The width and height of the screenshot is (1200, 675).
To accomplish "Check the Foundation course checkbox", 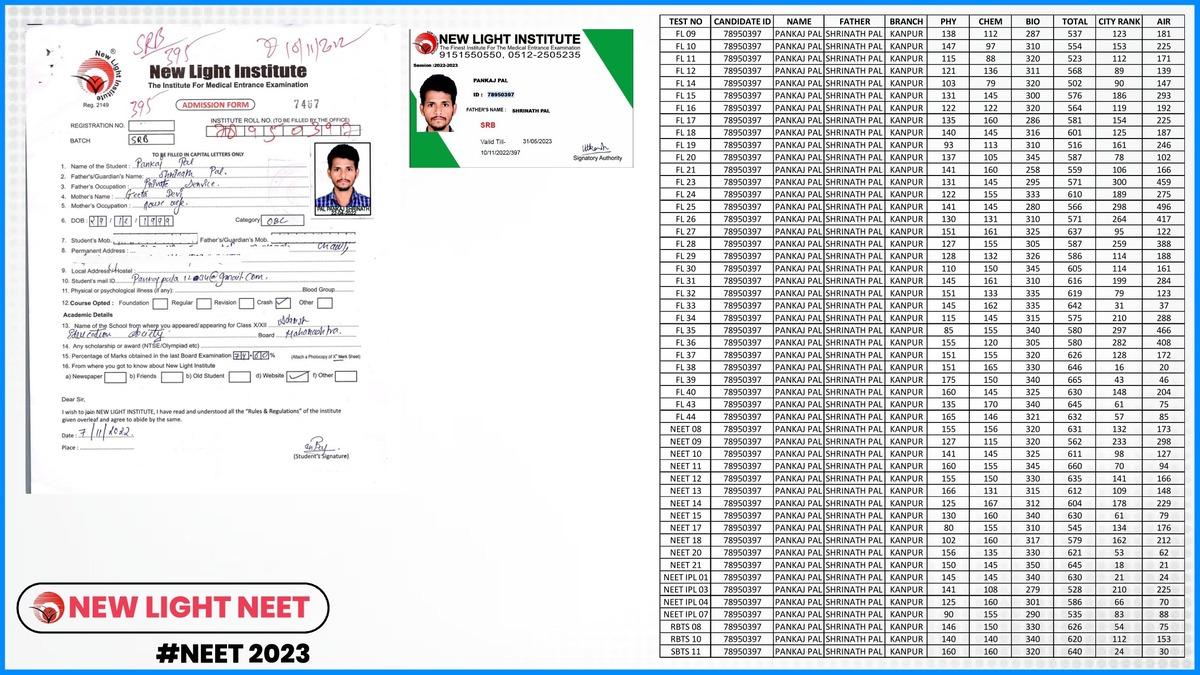I will 161,302.
